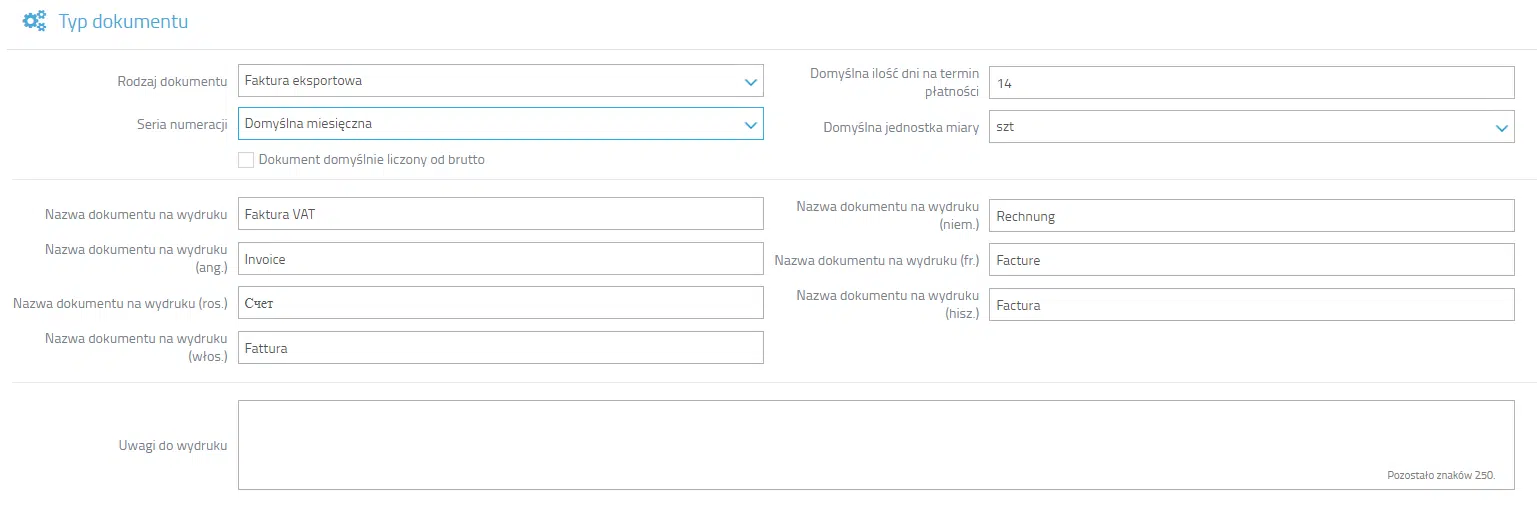
Task: Focus the Faktura VAT print name field
Action: coord(501,214)
